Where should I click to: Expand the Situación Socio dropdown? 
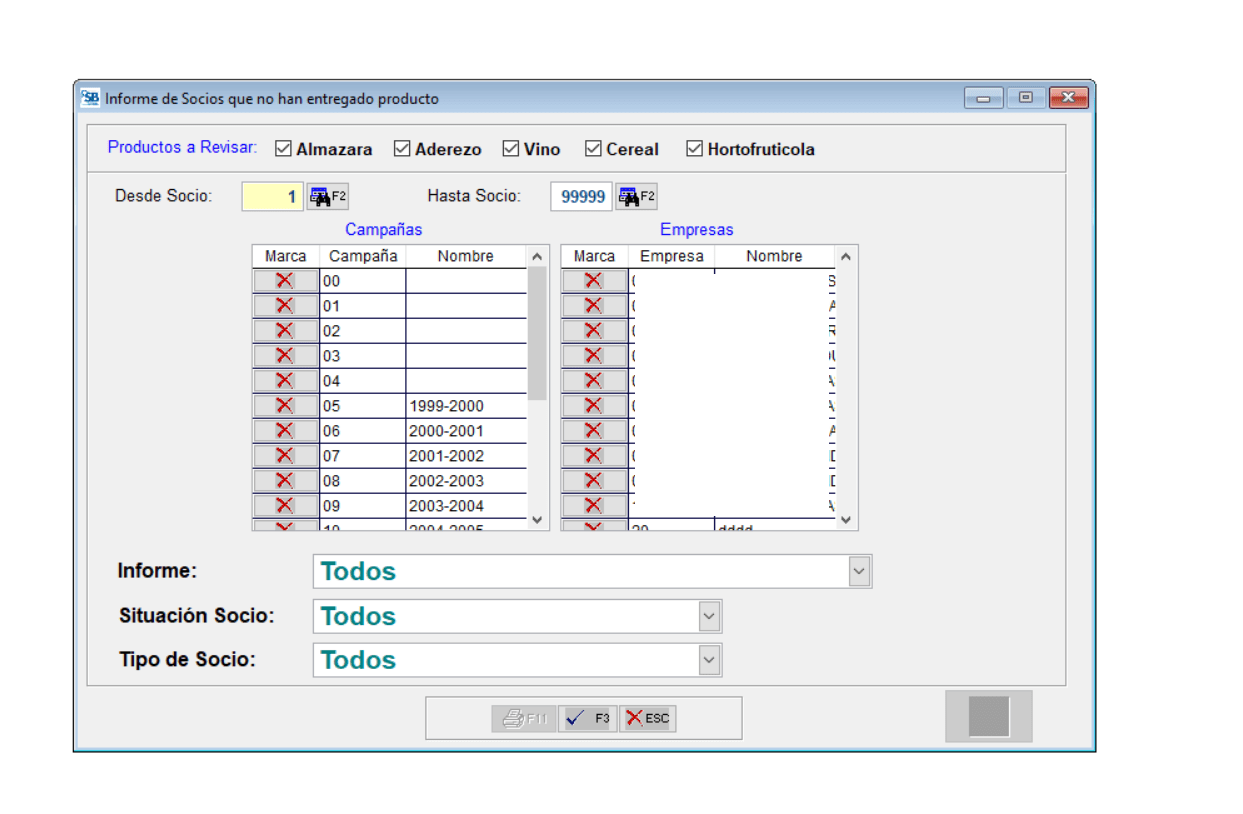tap(710, 616)
